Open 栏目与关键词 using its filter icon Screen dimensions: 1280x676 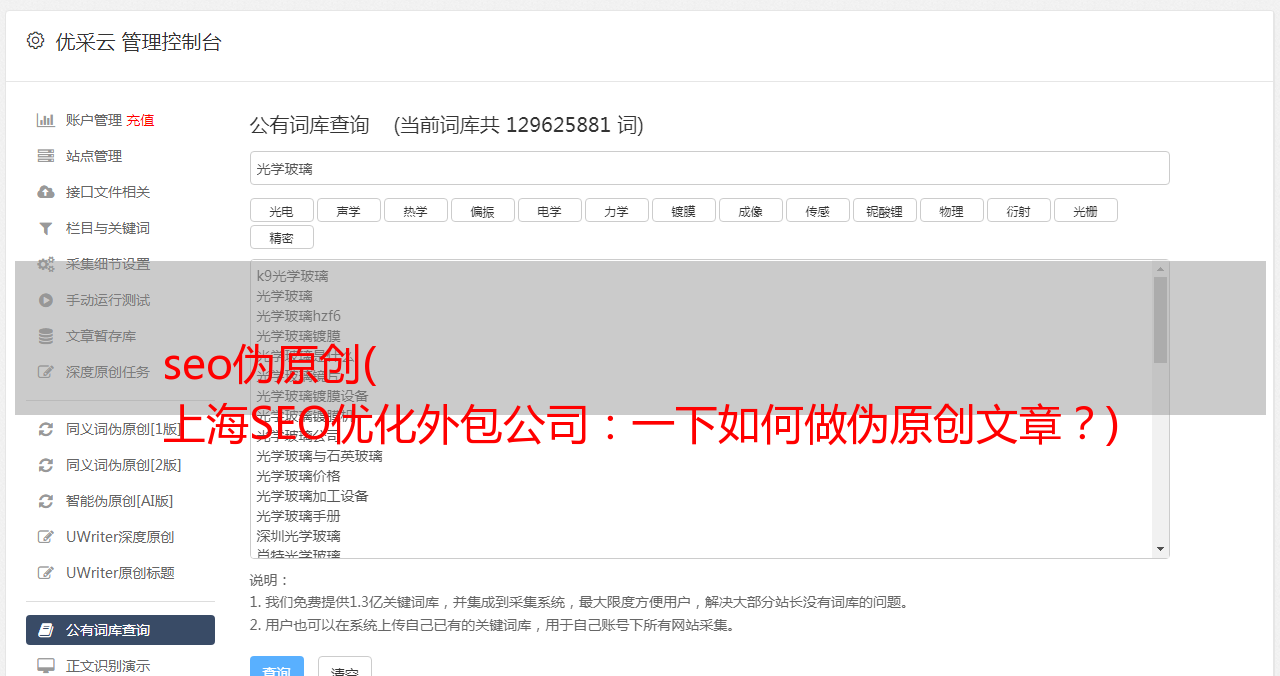pyautogui.click(x=45, y=228)
